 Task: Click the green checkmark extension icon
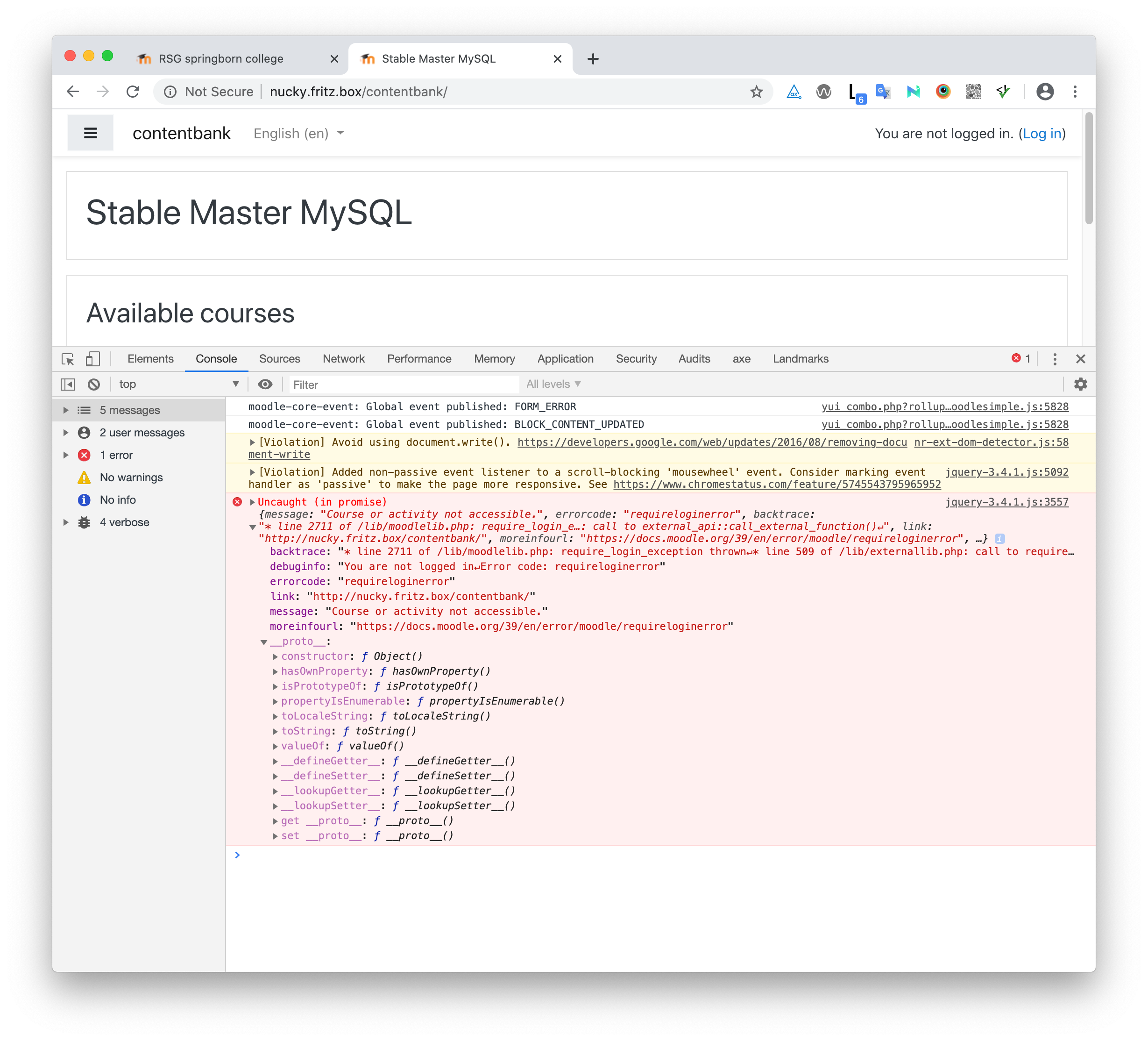tap(1003, 92)
